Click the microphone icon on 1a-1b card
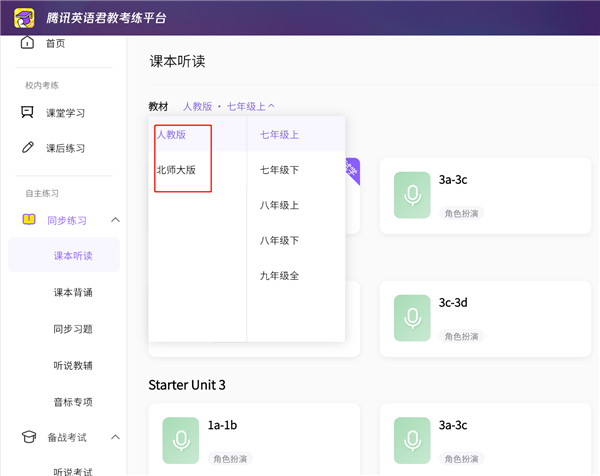 [181, 440]
